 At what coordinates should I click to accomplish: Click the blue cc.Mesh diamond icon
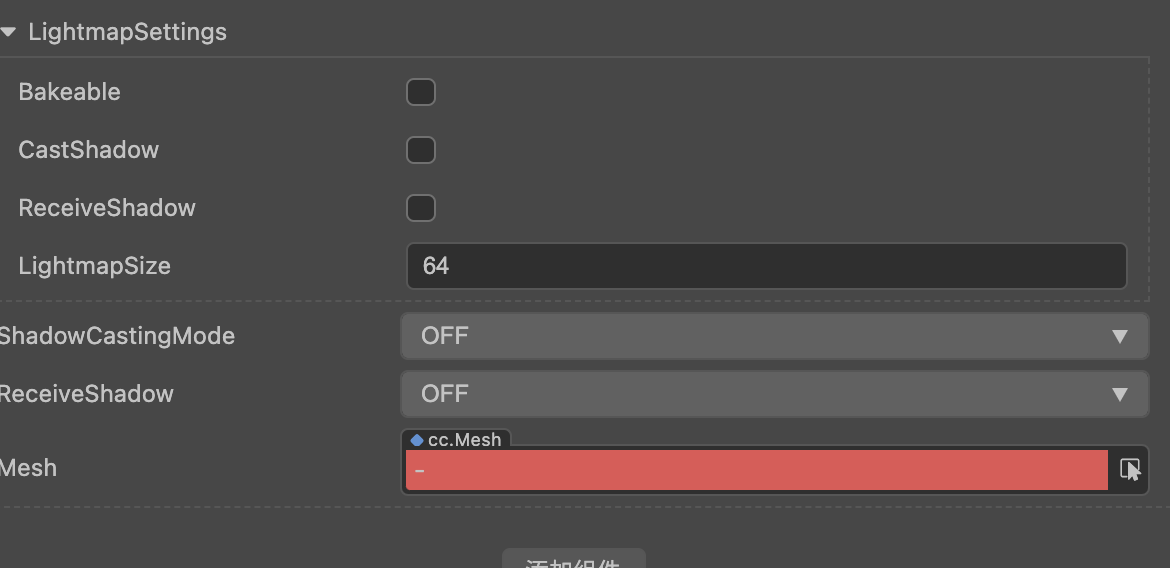tap(417, 440)
